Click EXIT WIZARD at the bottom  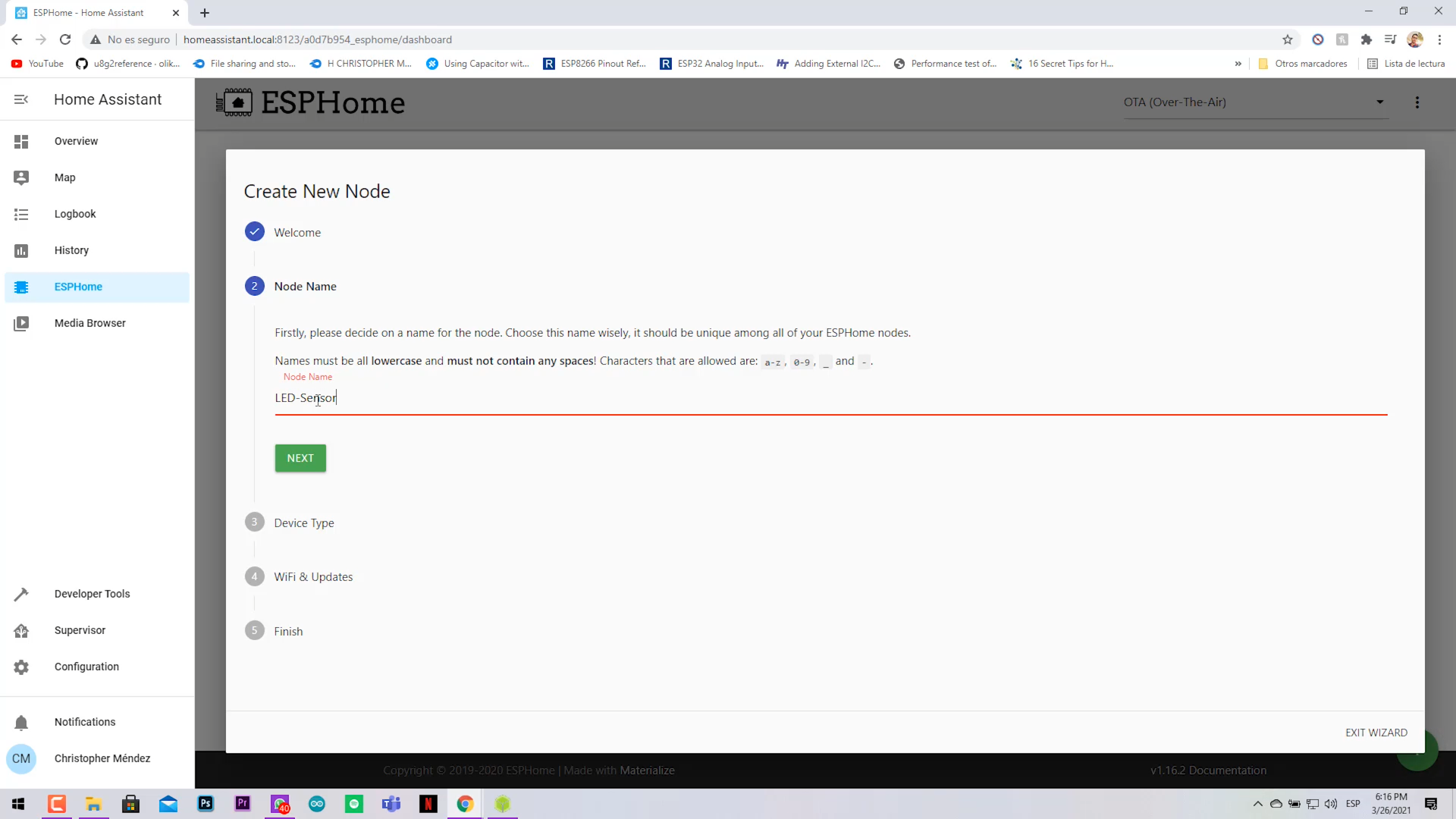[x=1376, y=733]
